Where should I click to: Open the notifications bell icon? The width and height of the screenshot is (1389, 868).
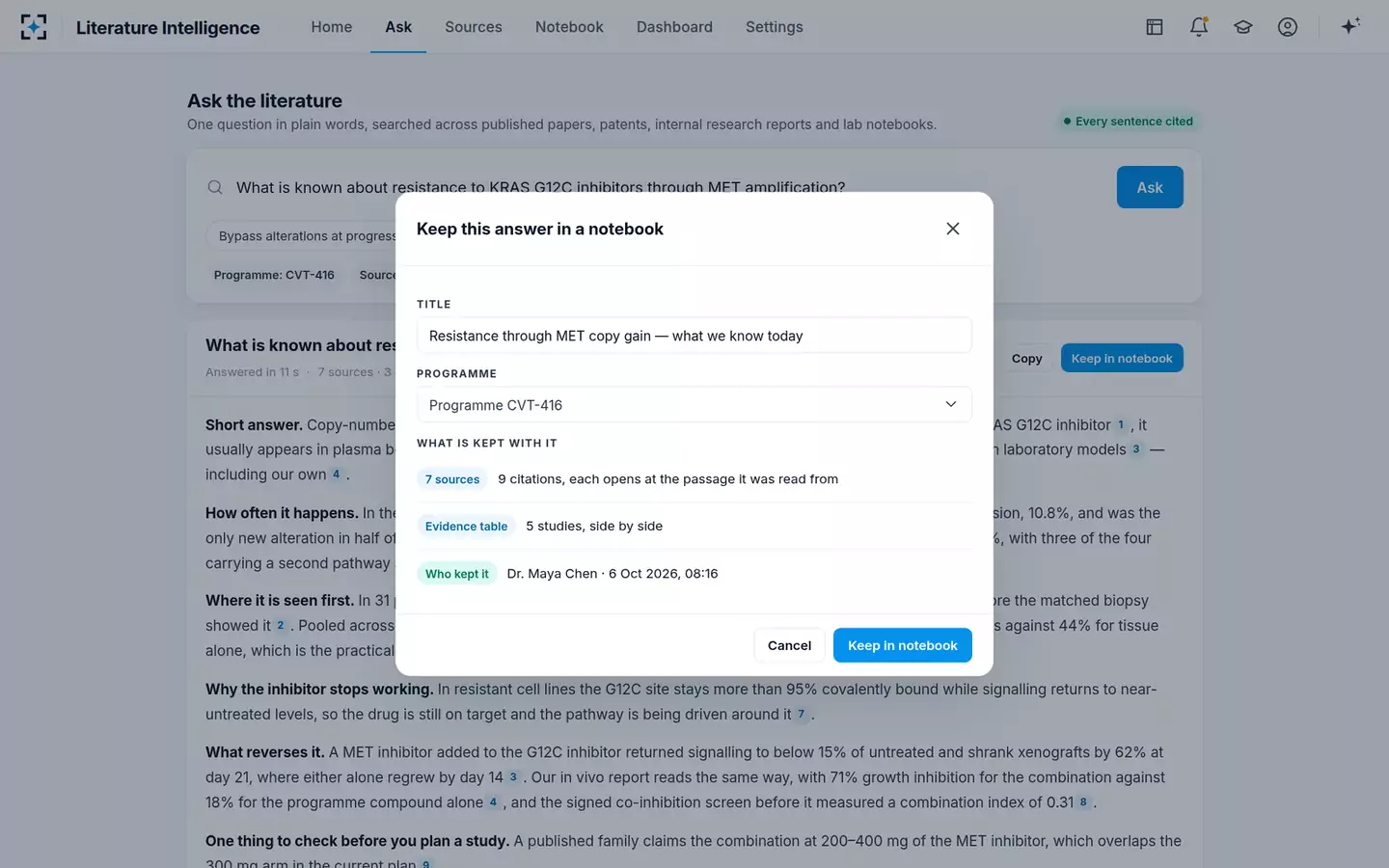tap(1199, 27)
